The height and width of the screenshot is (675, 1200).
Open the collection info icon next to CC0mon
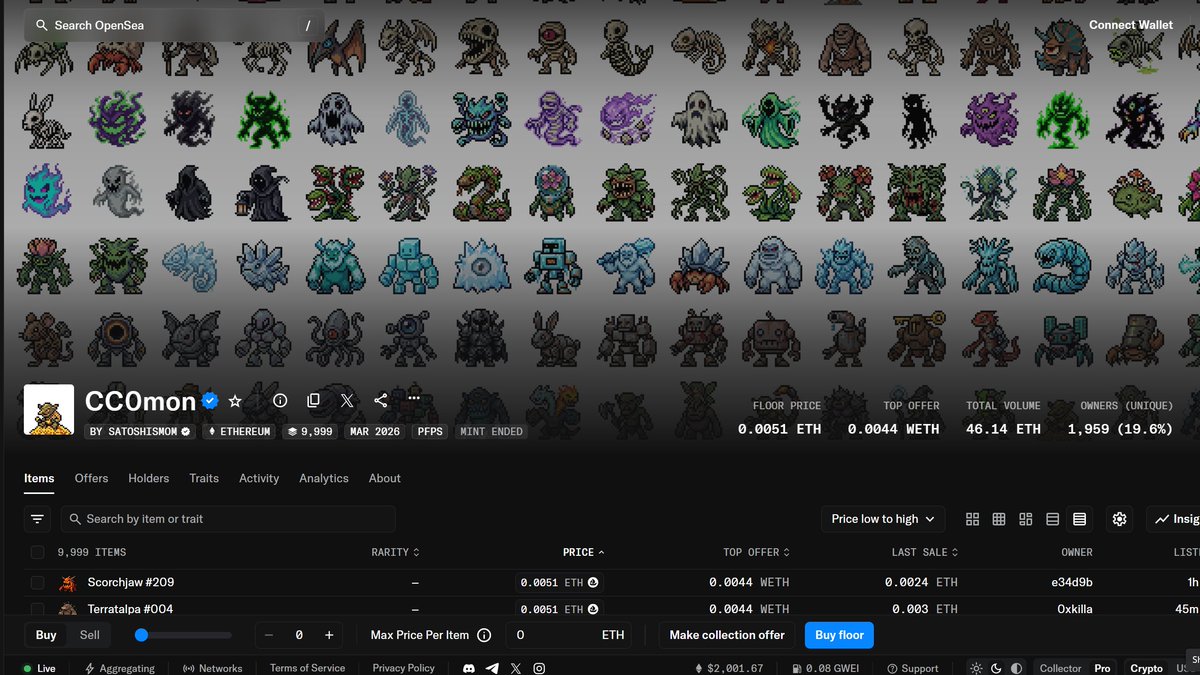coord(280,400)
